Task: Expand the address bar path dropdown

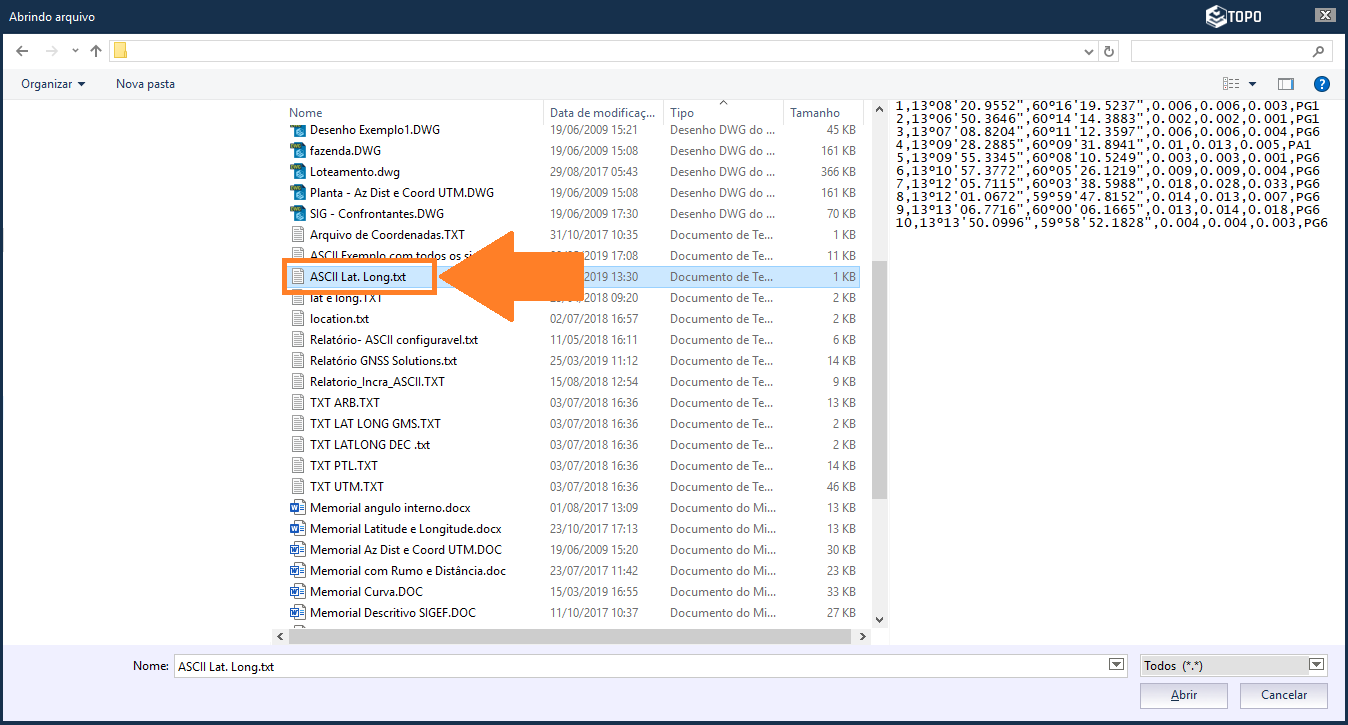Action: coord(1089,51)
